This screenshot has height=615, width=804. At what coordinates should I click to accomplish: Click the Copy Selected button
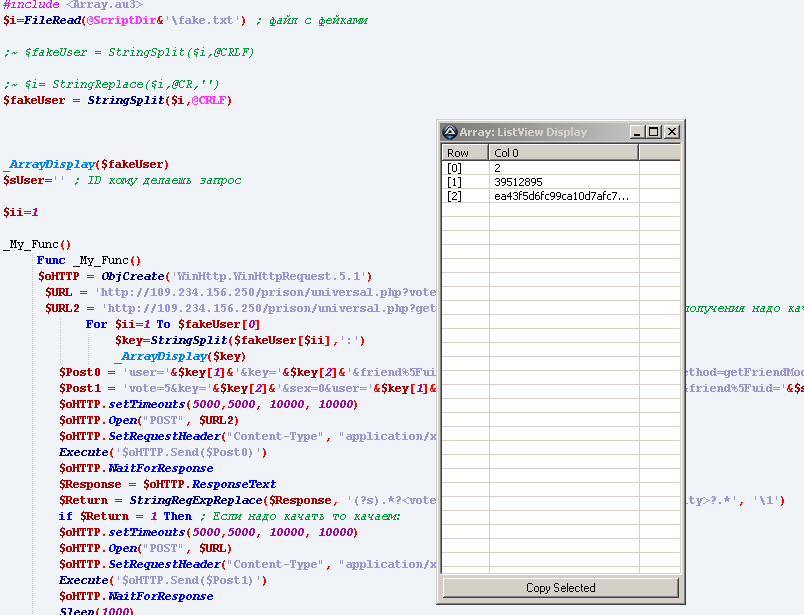pyautogui.click(x=560, y=588)
